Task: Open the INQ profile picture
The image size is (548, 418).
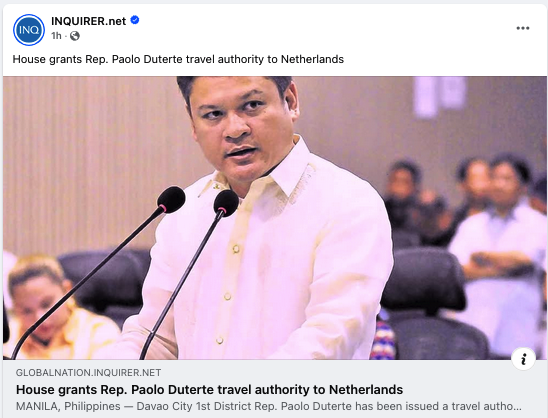Action: 29,30
